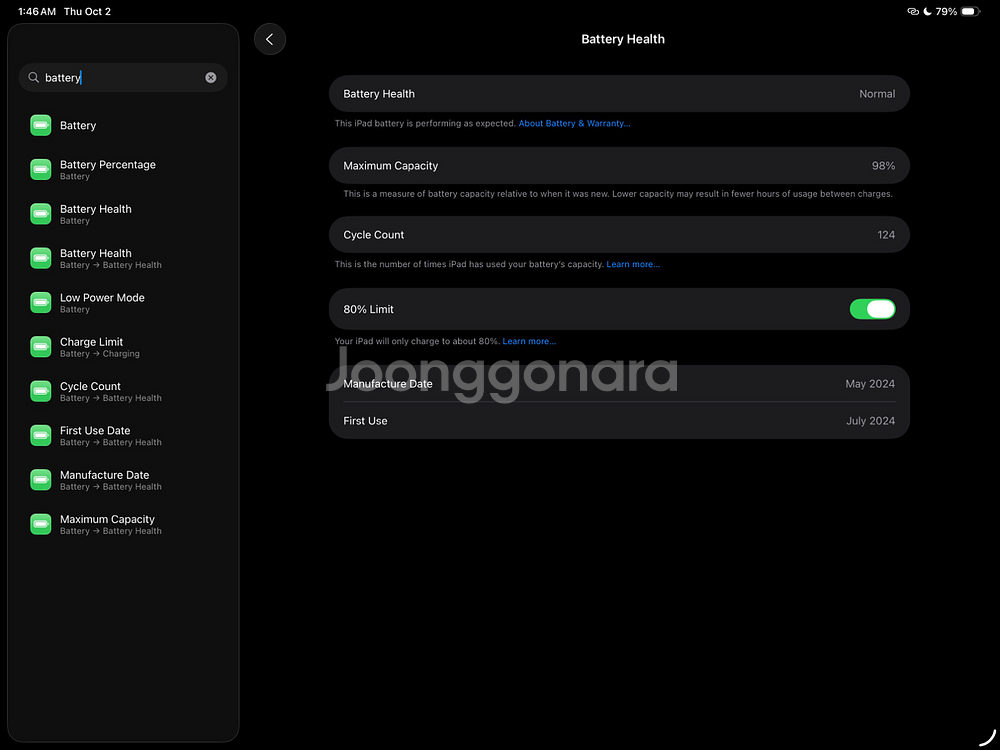Image resolution: width=1000 pixels, height=750 pixels.
Task: Tap the Low Power Mode icon
Action: 40,302
